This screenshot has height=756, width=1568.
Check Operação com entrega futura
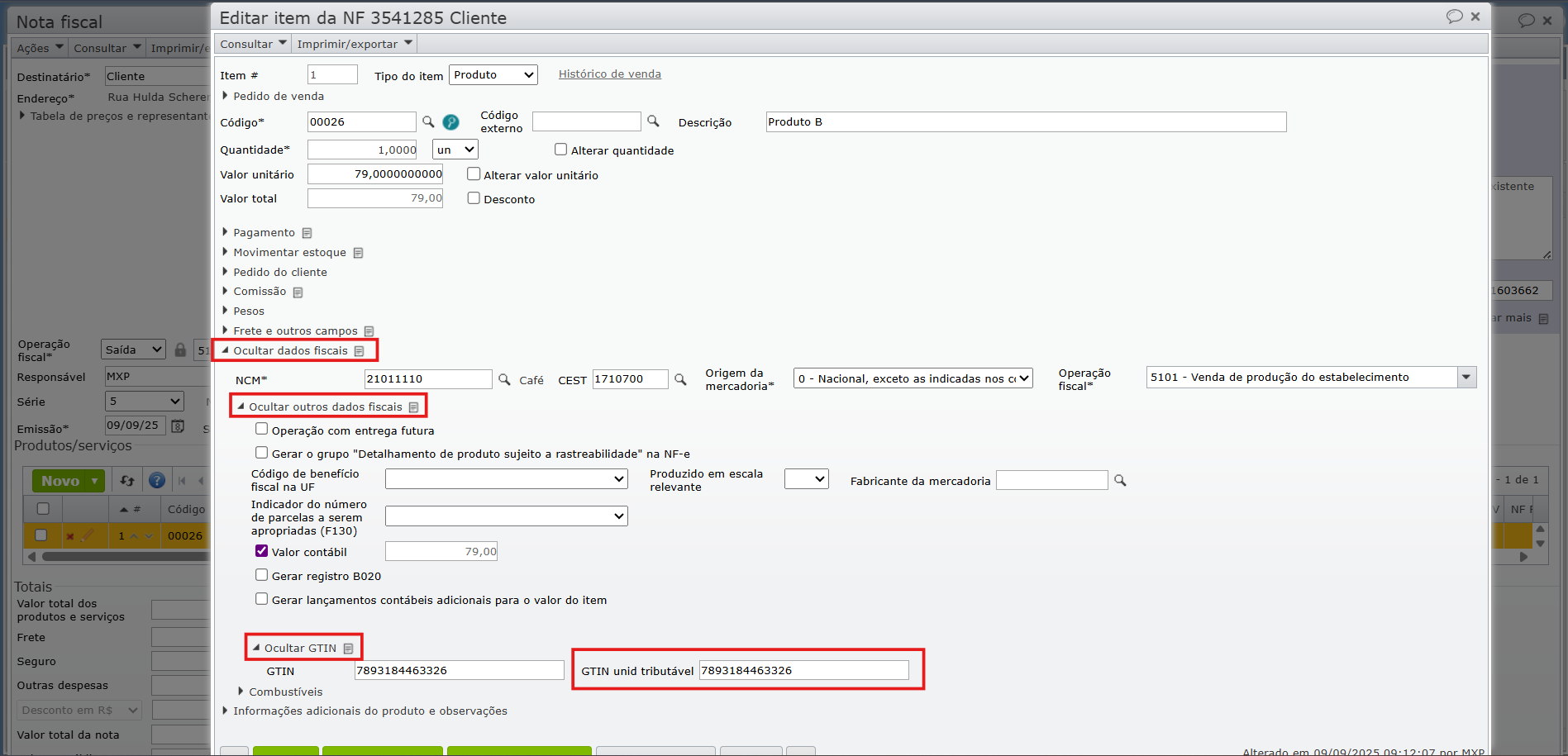point(261,429)
